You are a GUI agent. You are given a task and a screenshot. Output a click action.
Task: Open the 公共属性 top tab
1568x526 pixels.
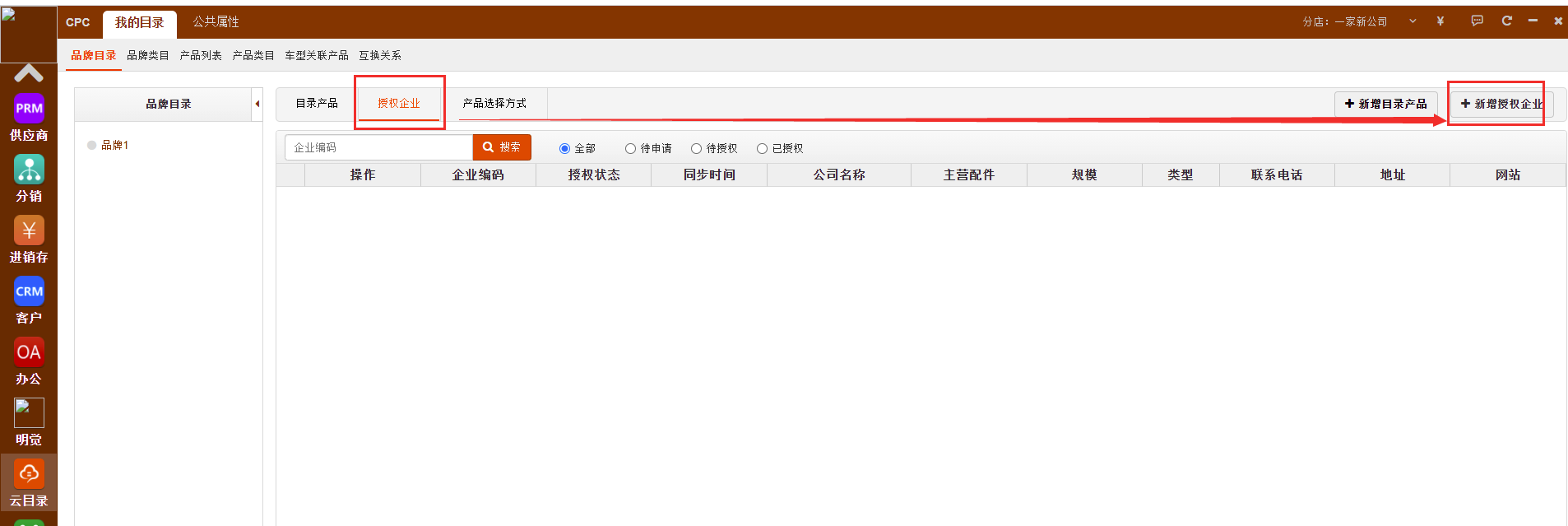point(216,22)
